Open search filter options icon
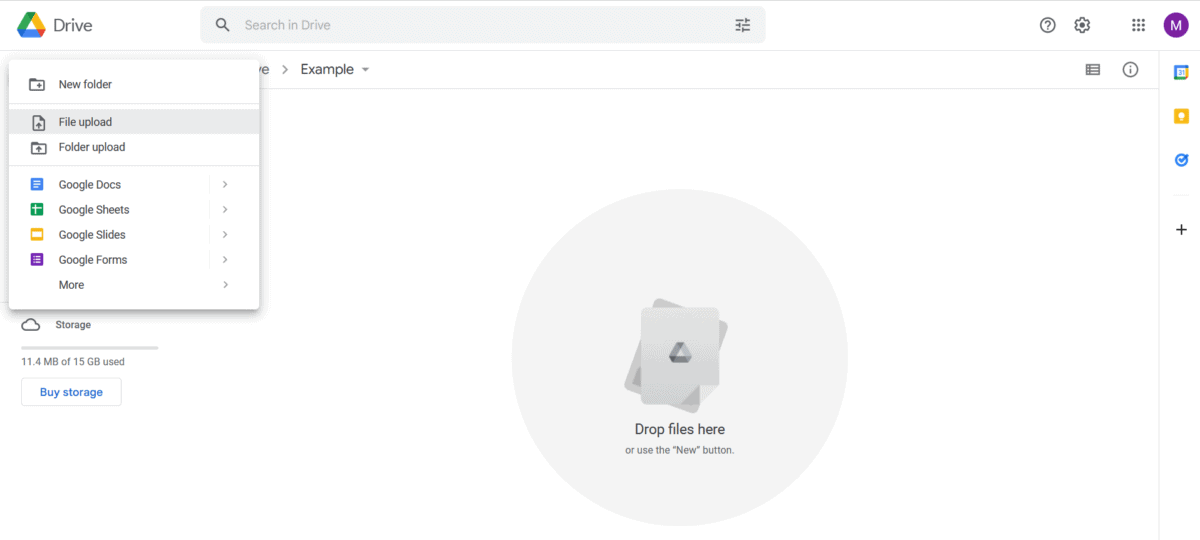 pyautogui.click(x=742, y=25)
